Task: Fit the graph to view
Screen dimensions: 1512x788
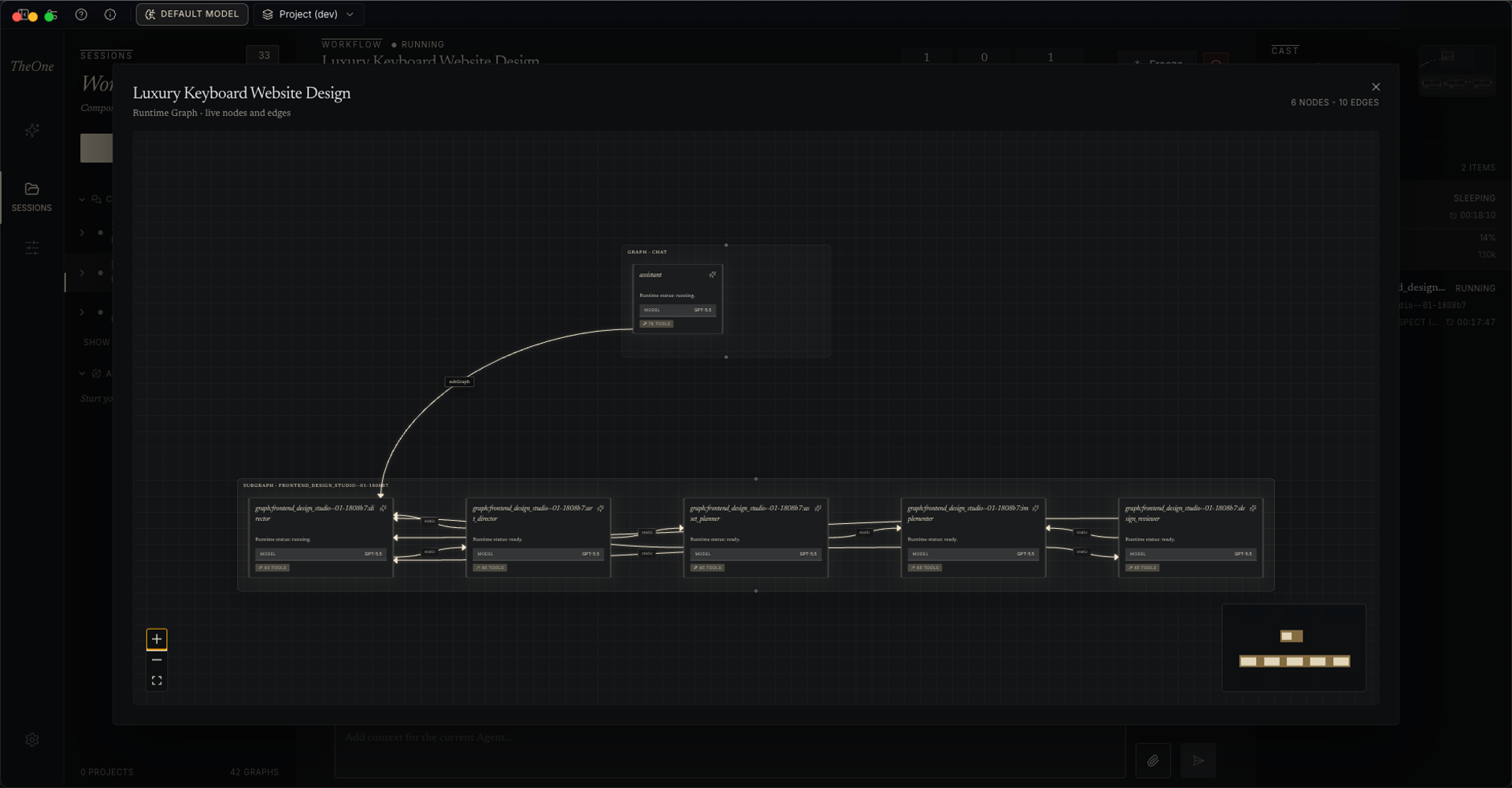Action: click(x=157, y=680)
